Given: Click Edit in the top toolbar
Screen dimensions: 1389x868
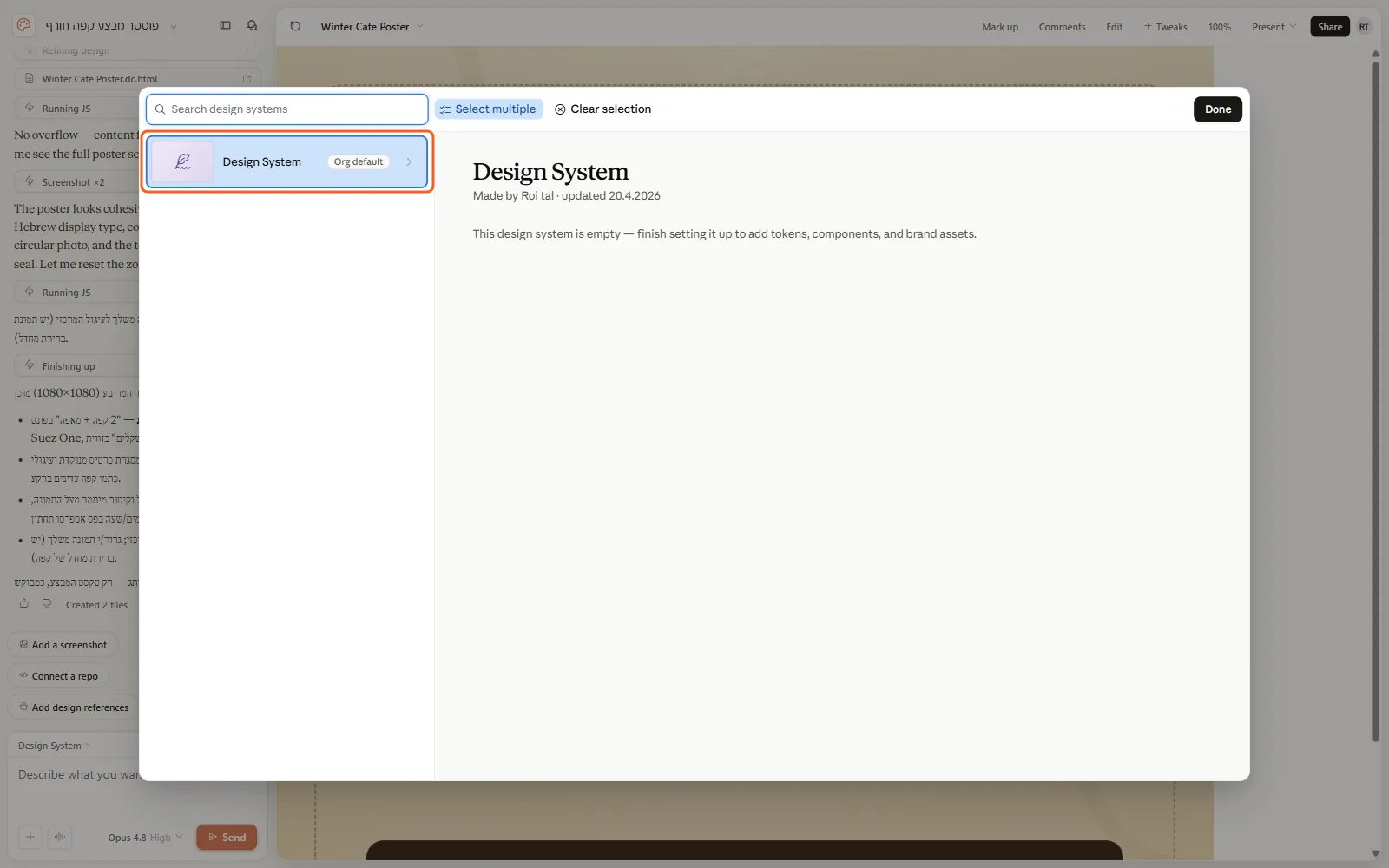Looking at the screenshot, I should coord(1115,27).
